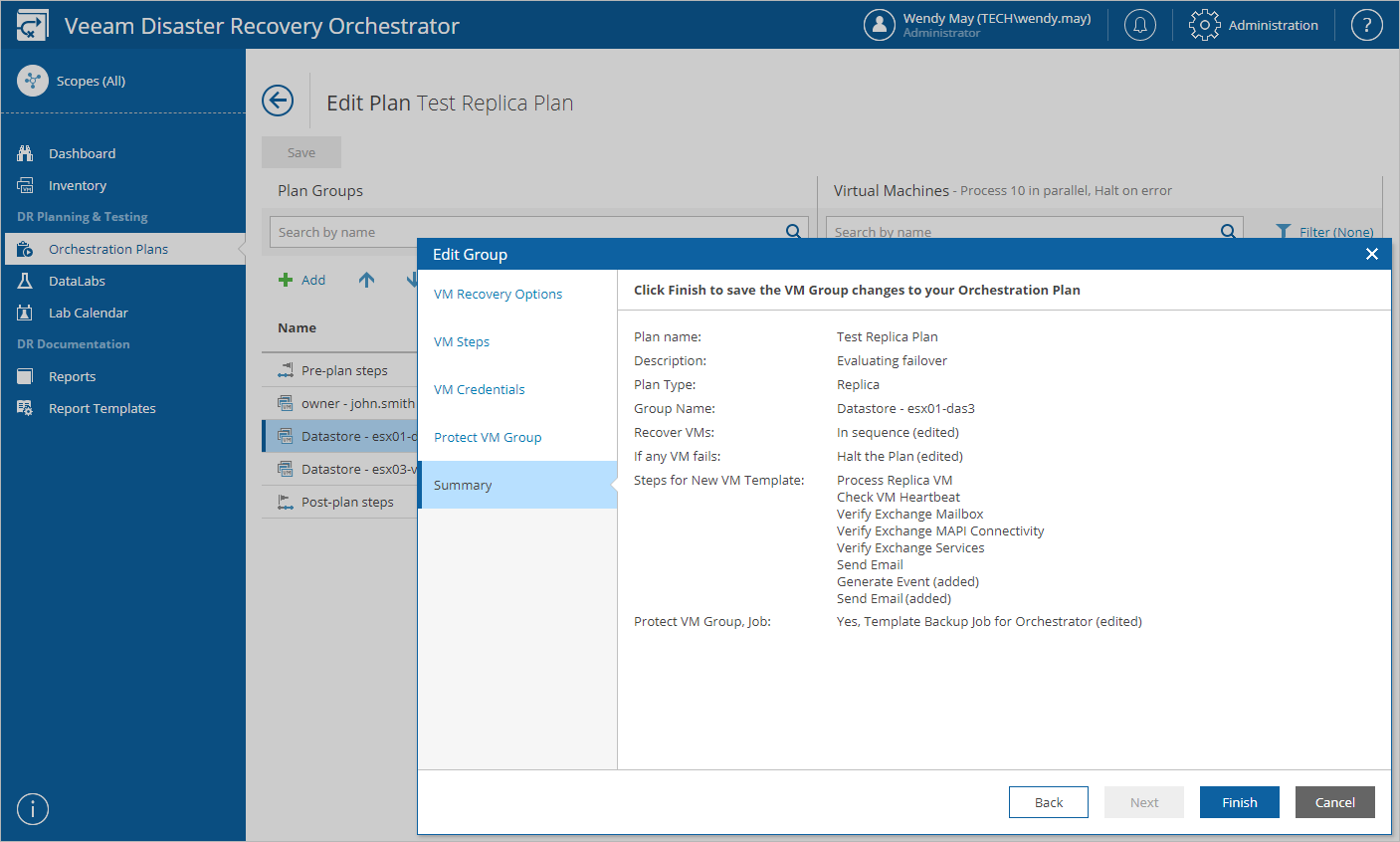
Task: Move group up with the up arrow
Action: coord(366,280)
